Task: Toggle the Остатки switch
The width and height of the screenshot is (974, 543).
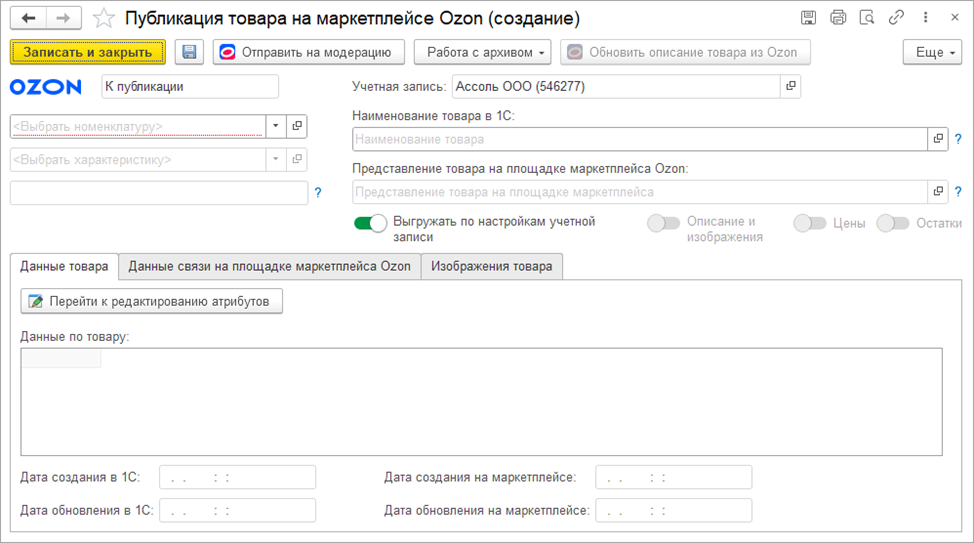Action: point(892,223)
